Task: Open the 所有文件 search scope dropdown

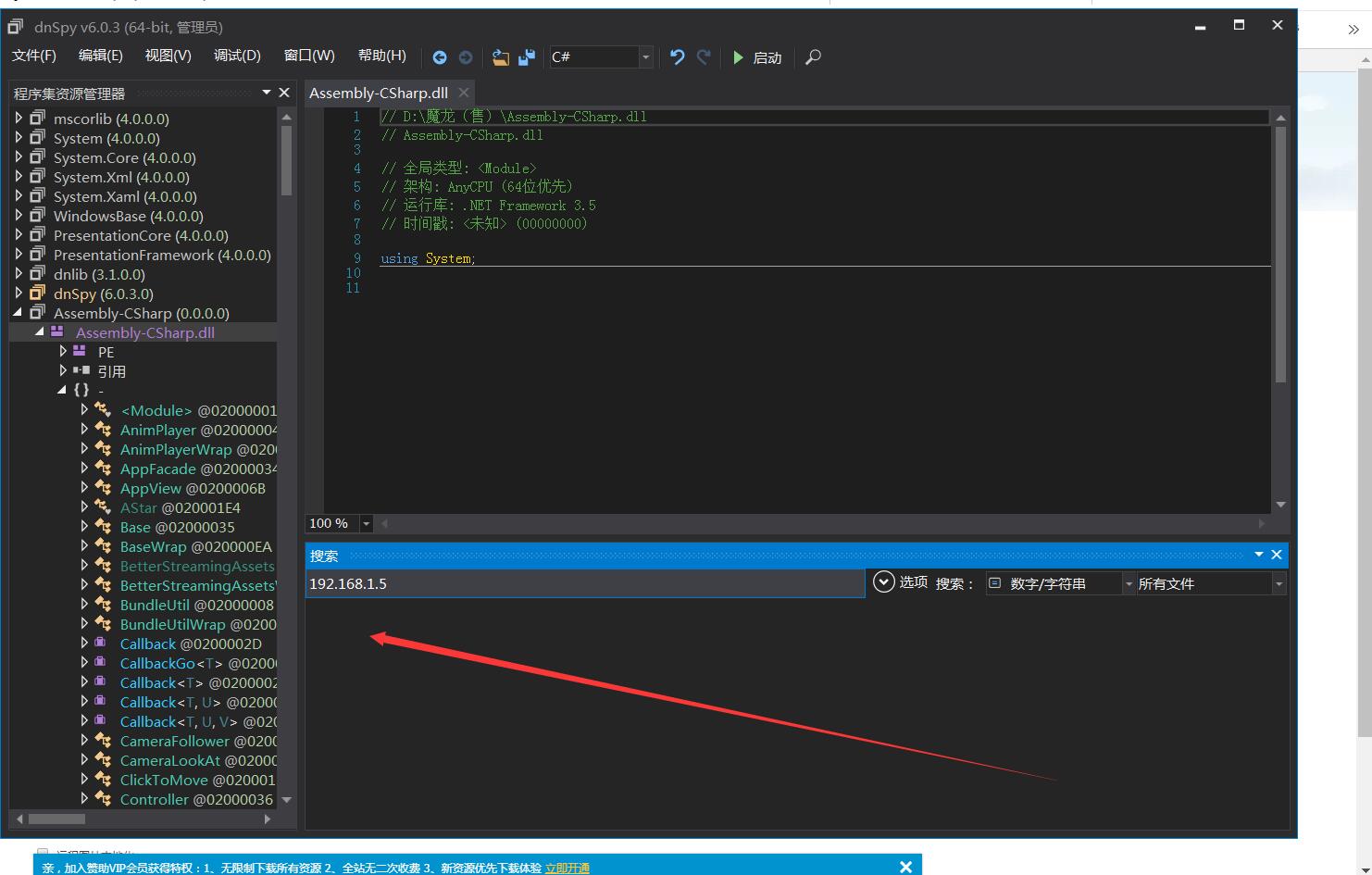Action: (1278, 584)
